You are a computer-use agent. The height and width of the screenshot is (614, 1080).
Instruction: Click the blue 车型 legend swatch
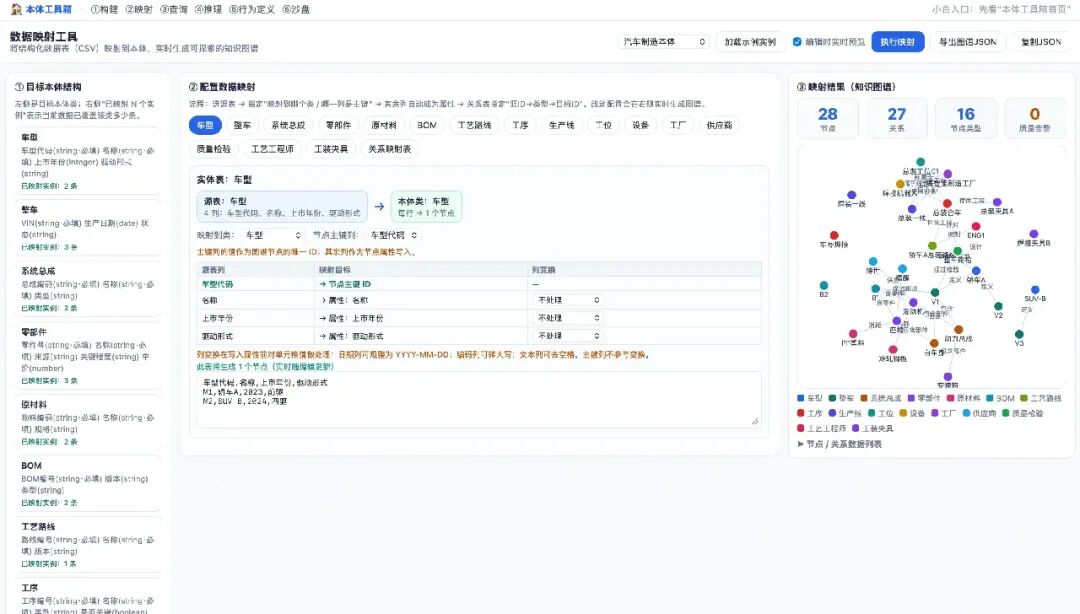(800, 398)
